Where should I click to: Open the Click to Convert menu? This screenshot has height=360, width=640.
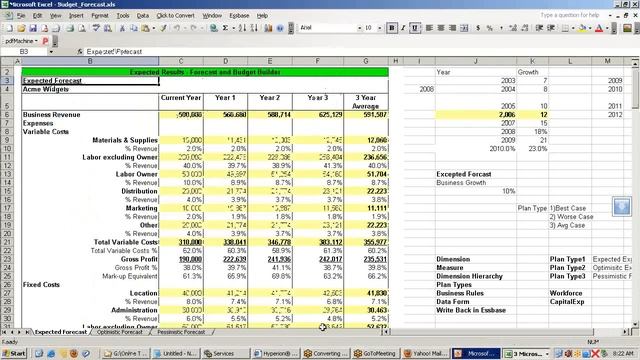[176, 16]
